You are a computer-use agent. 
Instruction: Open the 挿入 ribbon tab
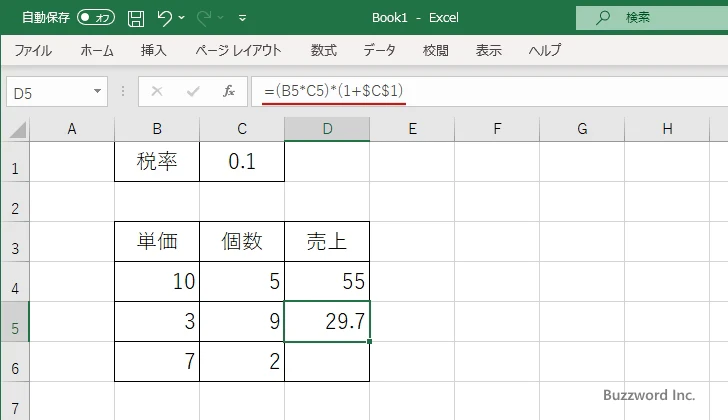tap(153, 50)
